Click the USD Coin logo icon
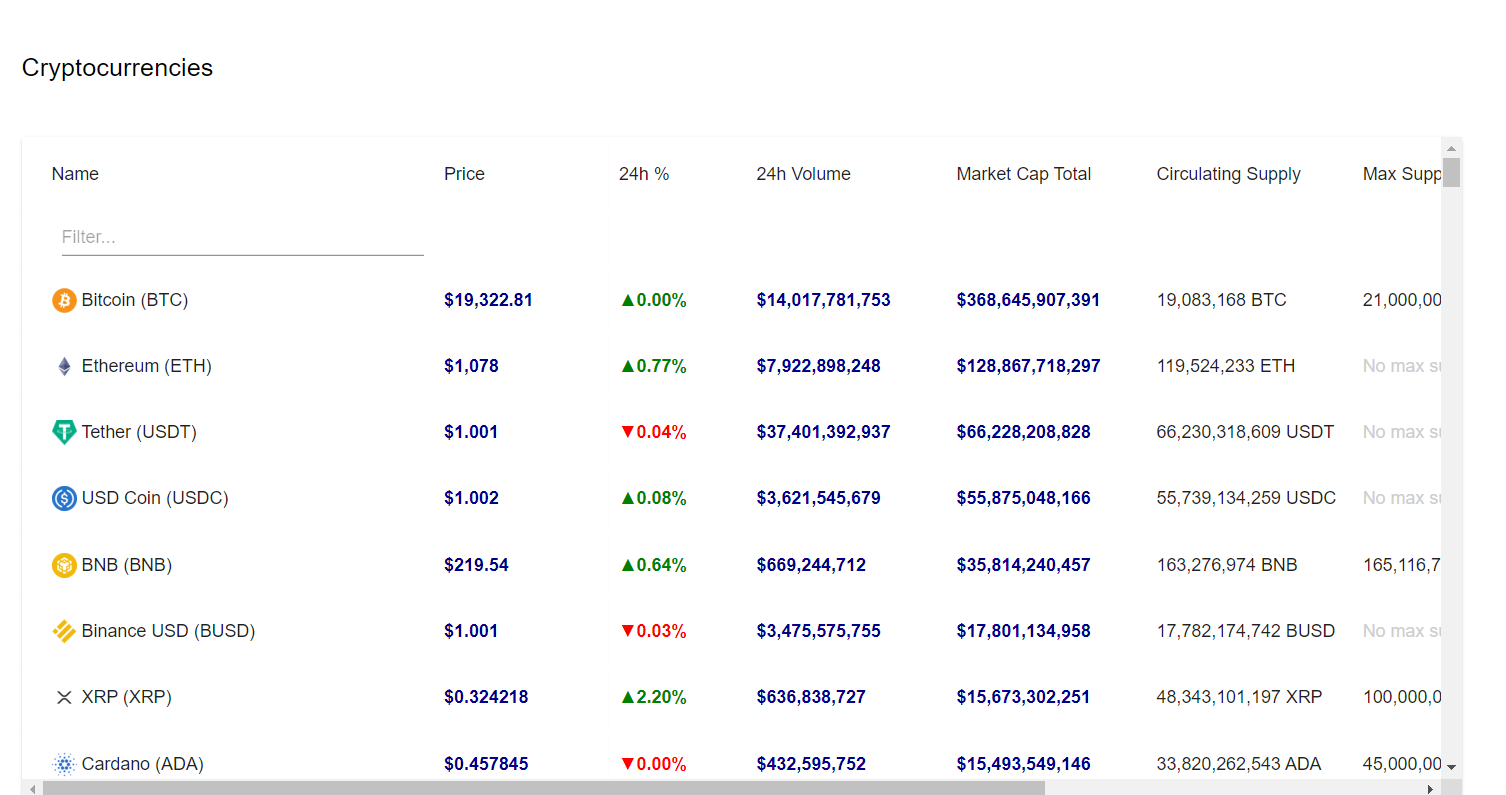Image resolution: width=1506 pixels, height=795 pixels. (64, 498)
